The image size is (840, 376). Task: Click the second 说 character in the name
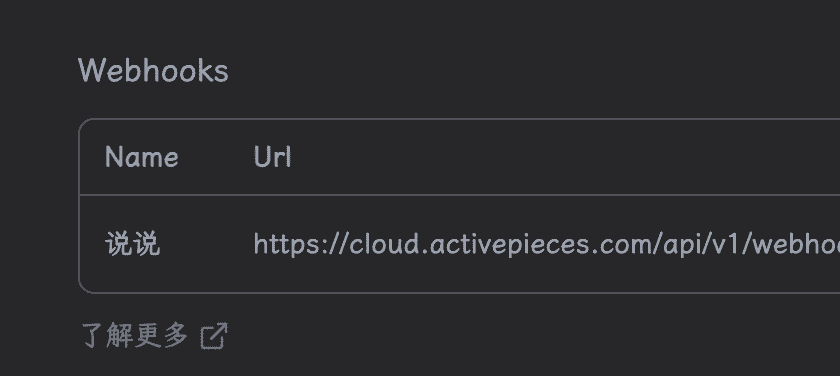point(146,244)
